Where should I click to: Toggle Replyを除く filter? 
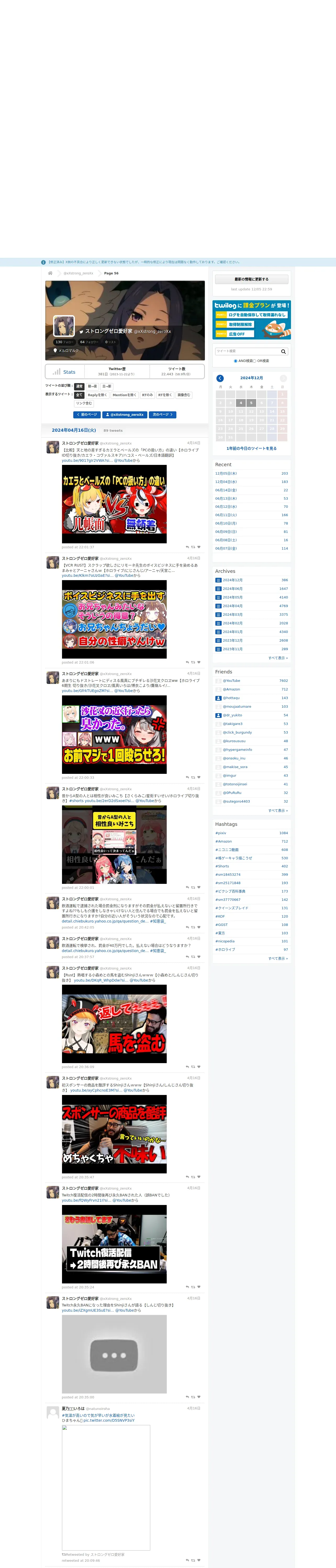click(98, 395)
